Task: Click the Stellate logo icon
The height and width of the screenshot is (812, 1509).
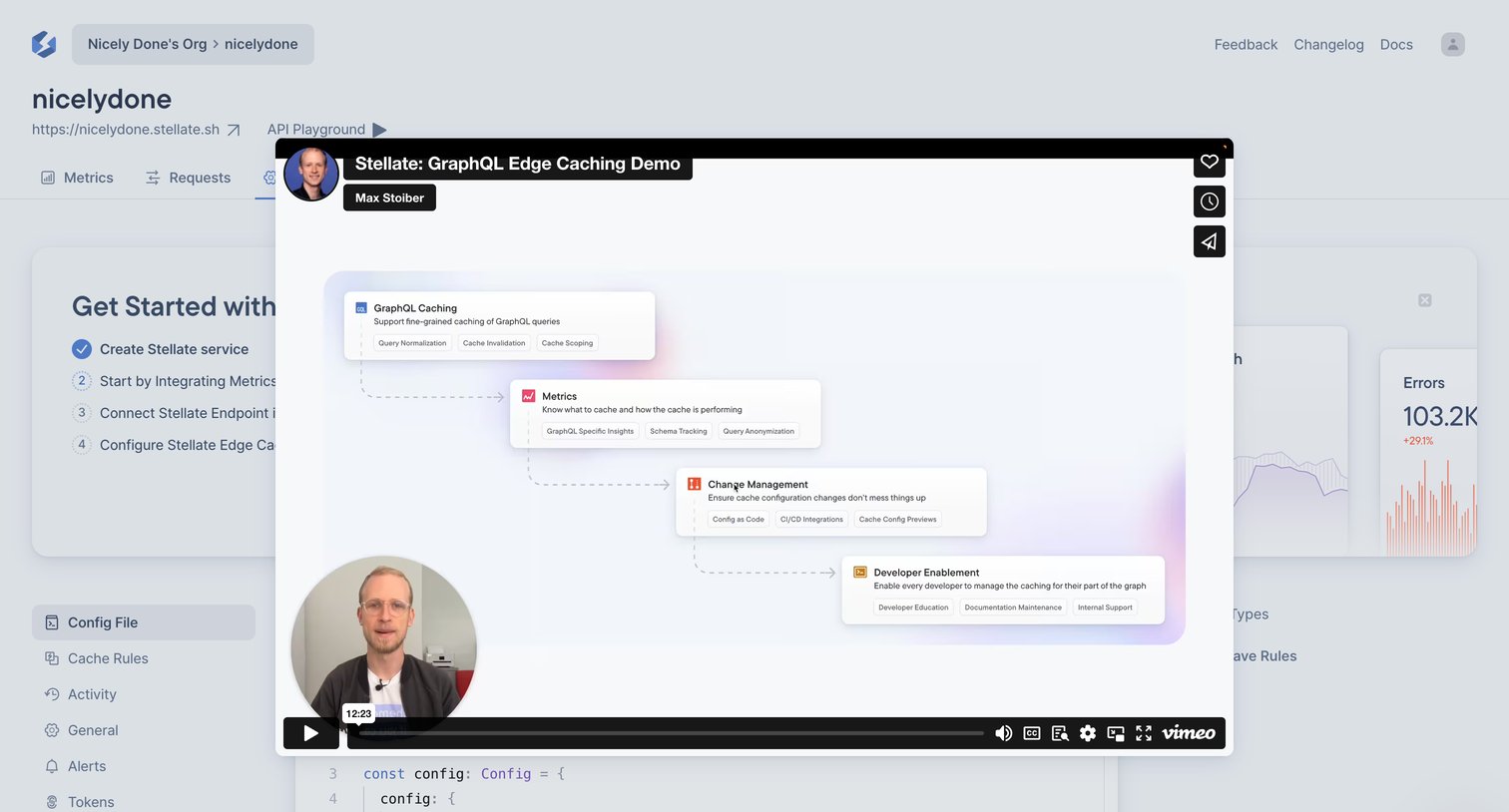Action: pos(44,44)
